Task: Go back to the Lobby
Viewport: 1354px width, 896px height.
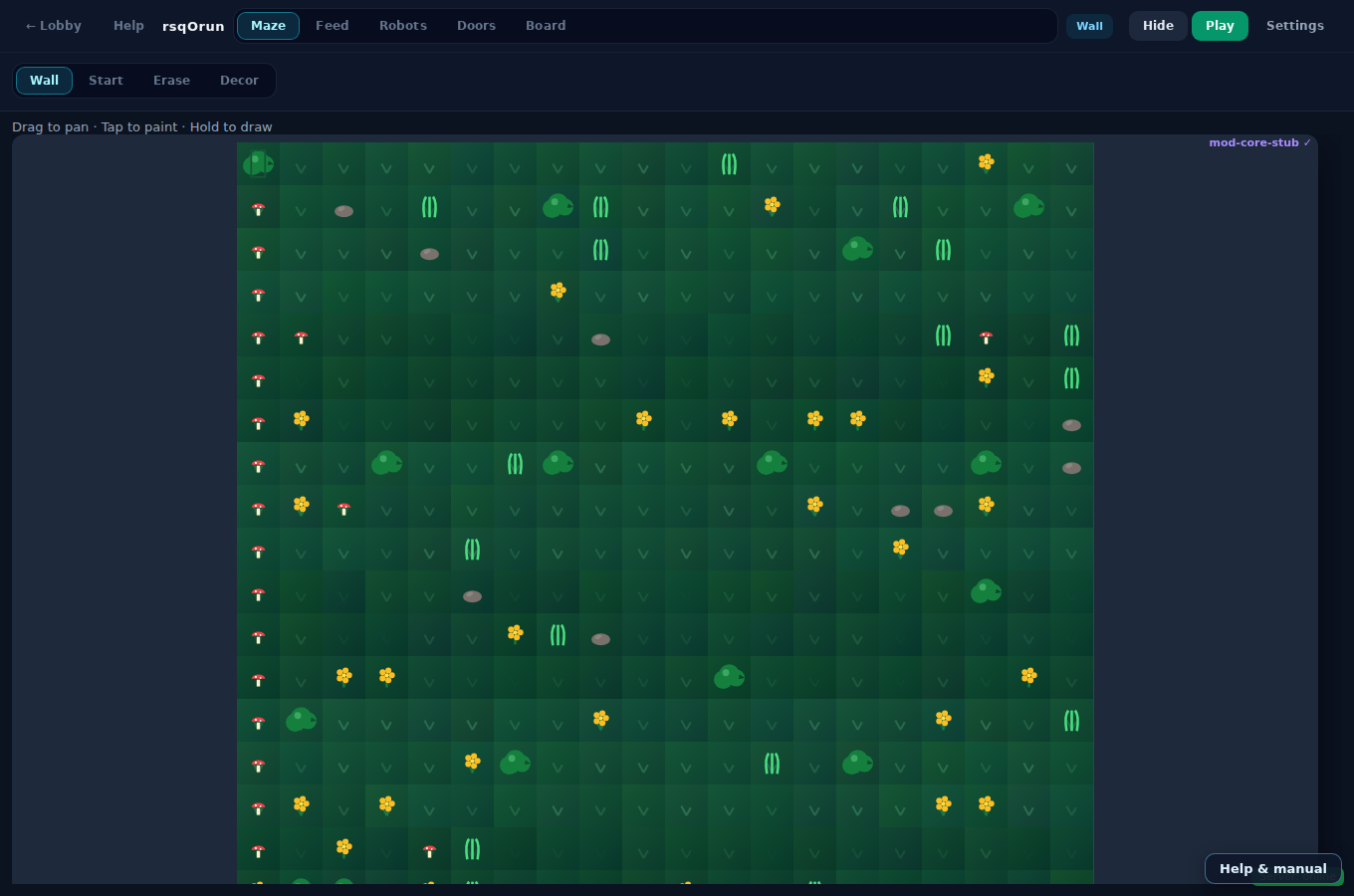Action: pyautogui.click(x=54, y=26)
